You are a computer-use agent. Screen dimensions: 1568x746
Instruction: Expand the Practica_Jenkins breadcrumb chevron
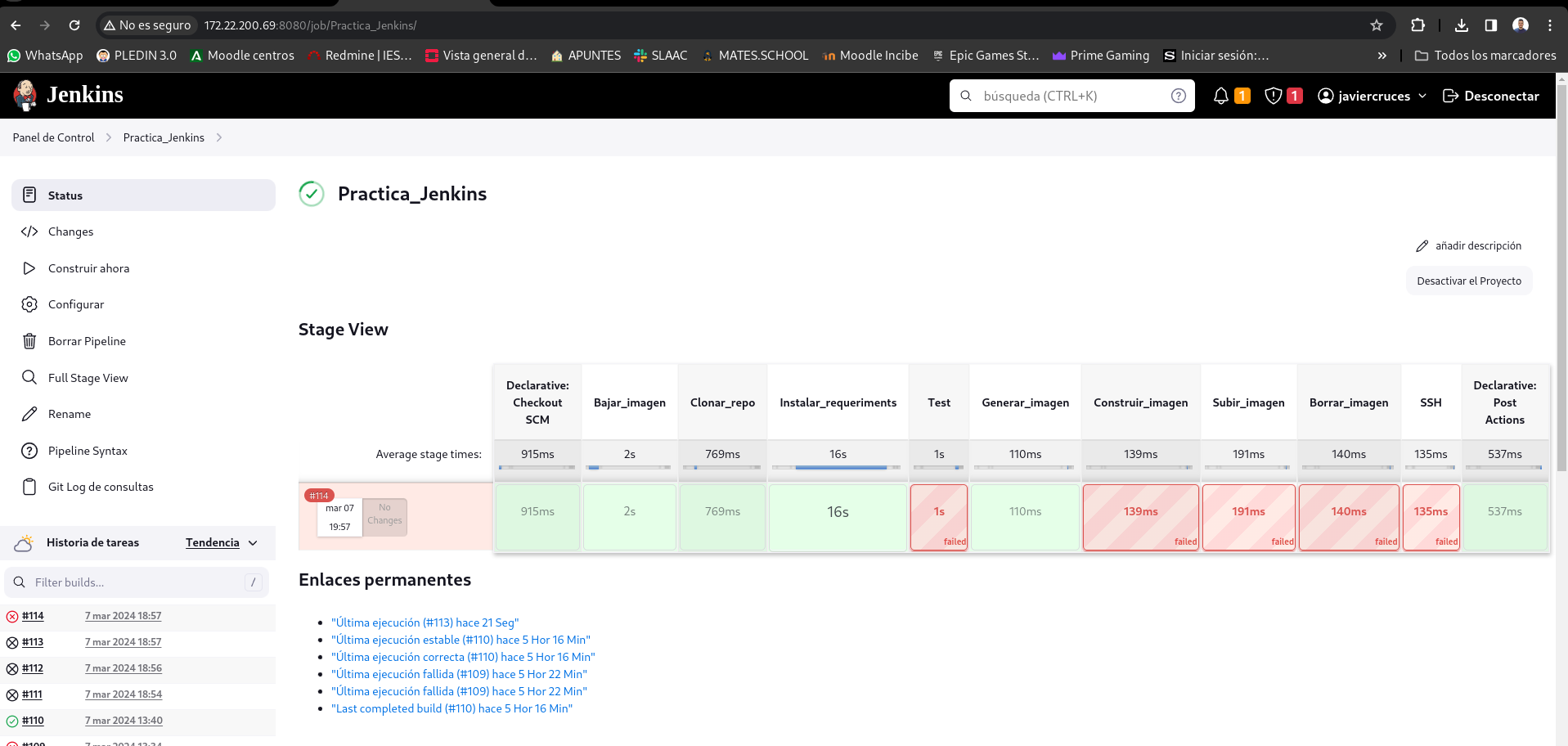[x=219, y=137]
